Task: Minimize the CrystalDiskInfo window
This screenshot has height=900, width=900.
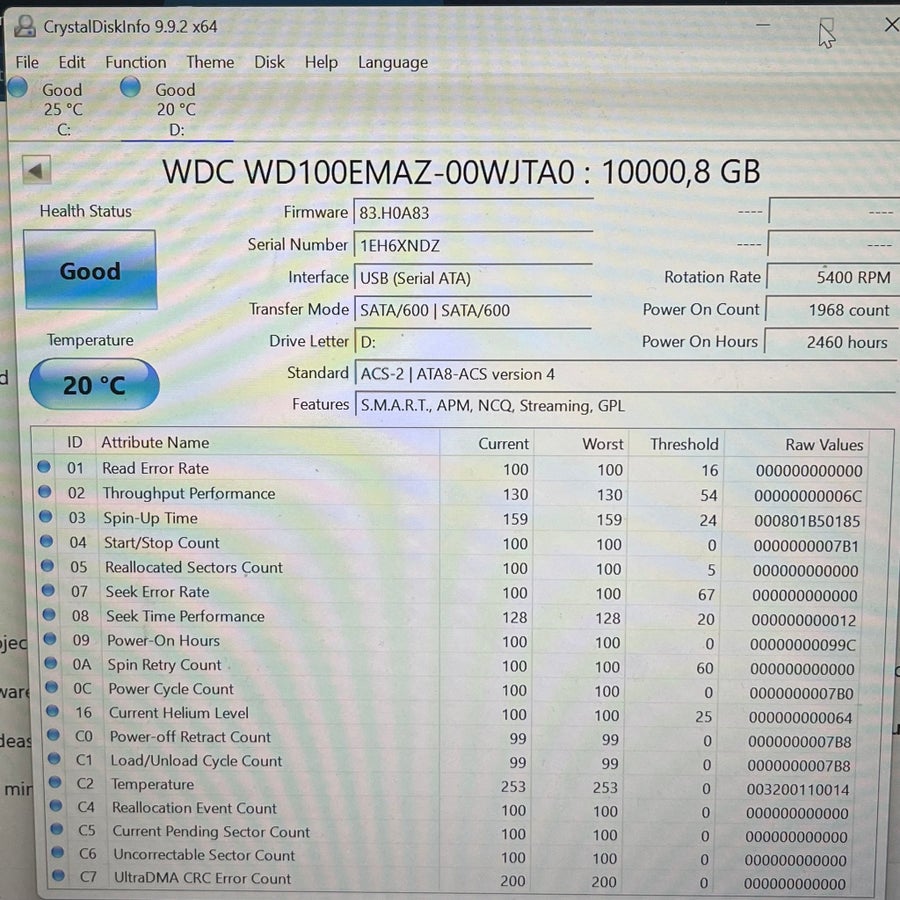Action: [x=763, y=25]
